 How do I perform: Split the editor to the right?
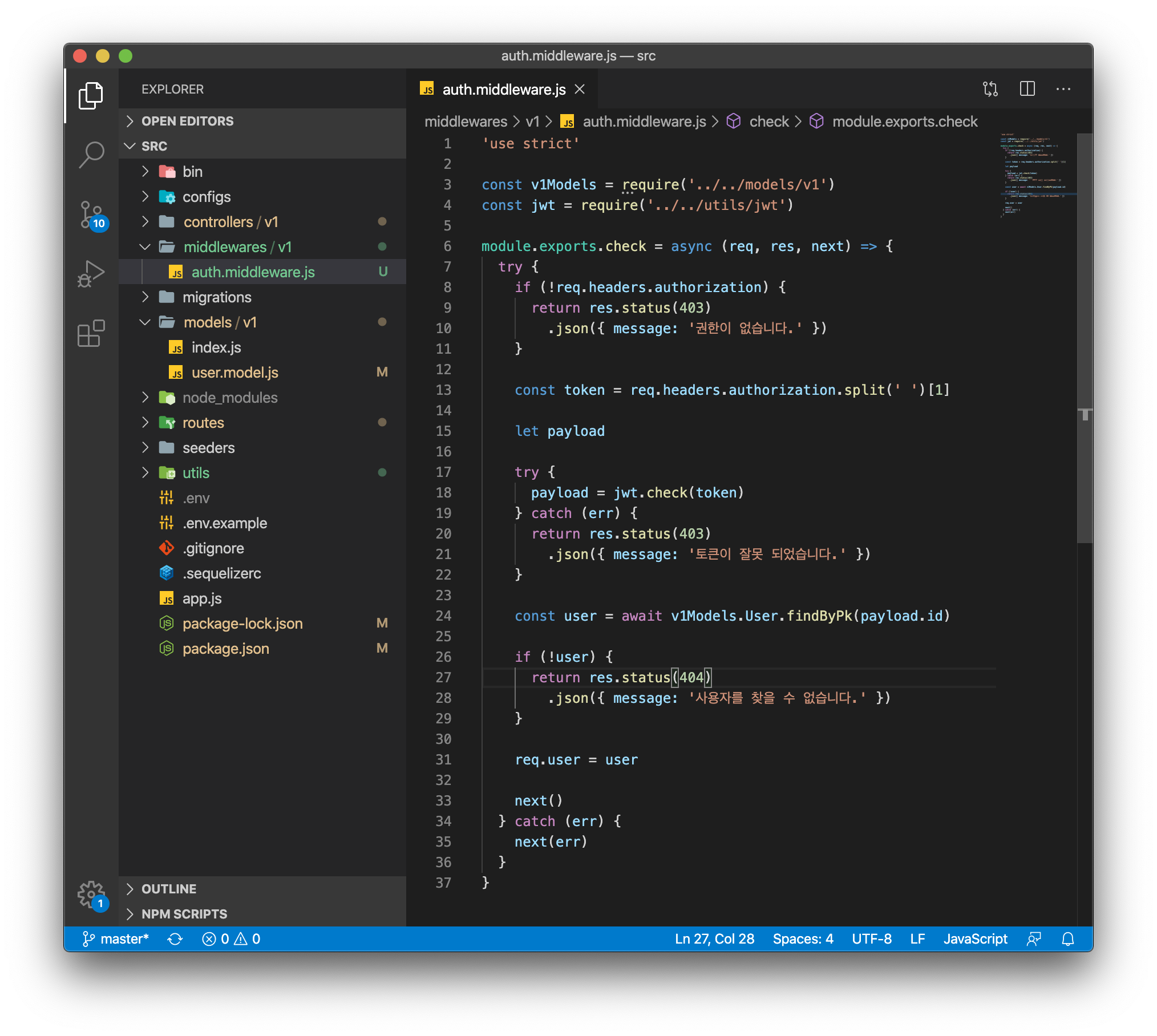[1027, 89]
